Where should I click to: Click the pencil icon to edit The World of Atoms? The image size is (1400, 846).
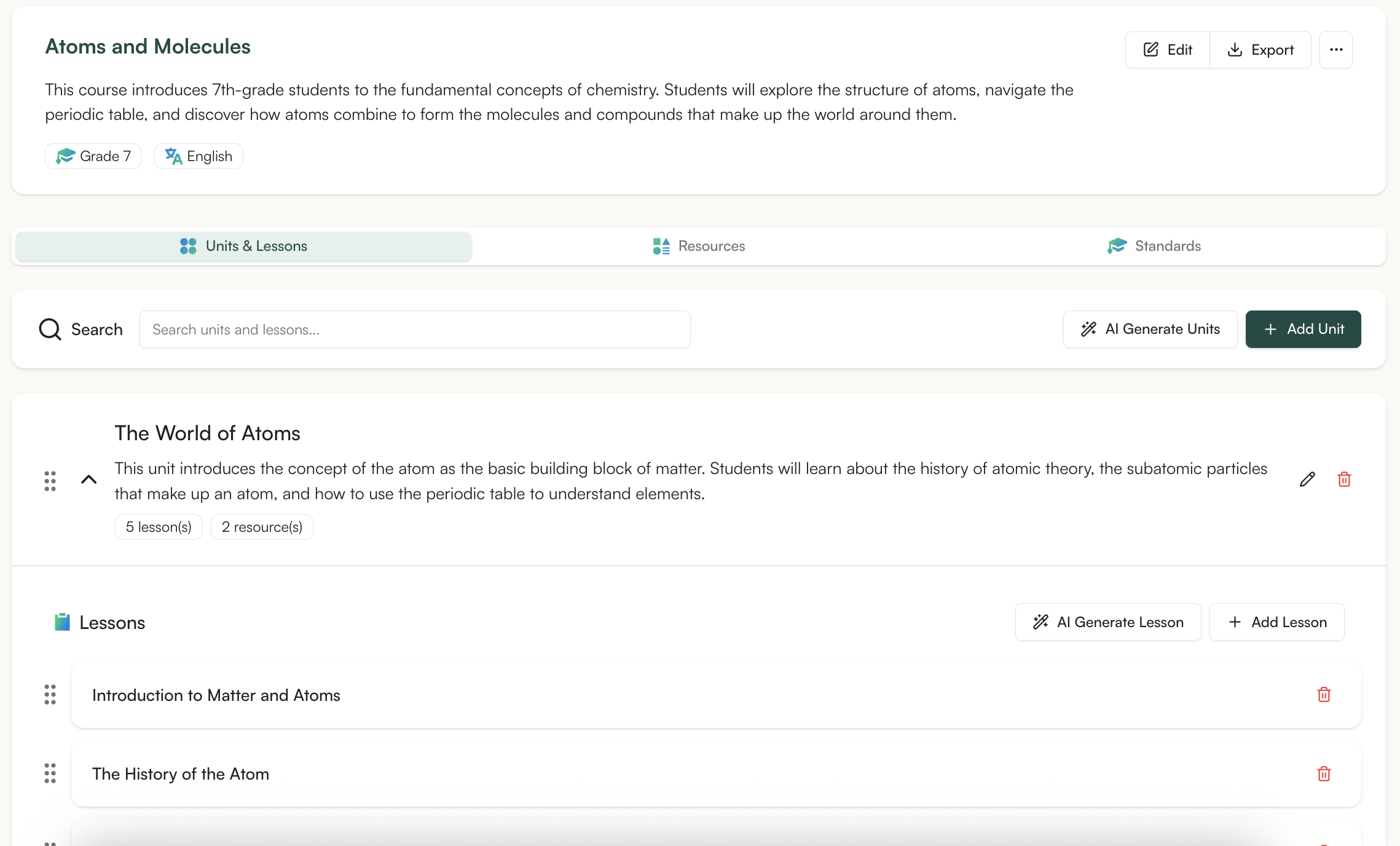[1307, 480]
